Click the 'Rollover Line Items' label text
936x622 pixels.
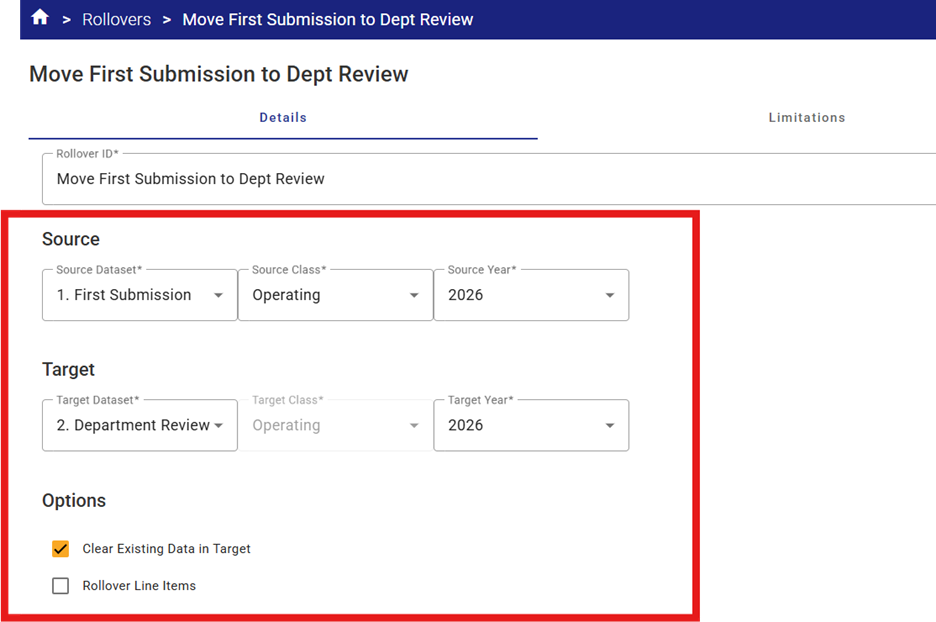coord(139,586)
